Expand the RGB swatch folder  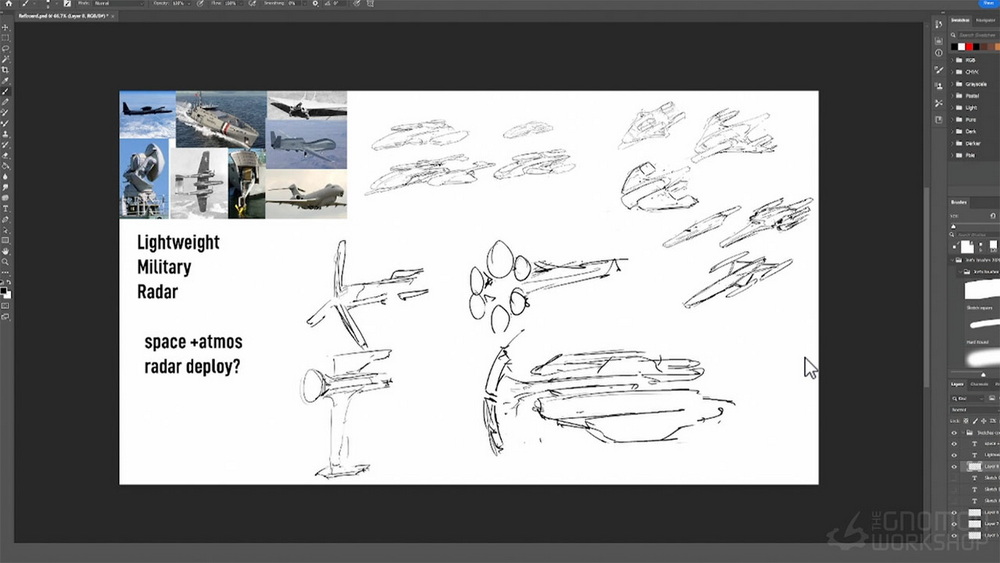[952, 60]
